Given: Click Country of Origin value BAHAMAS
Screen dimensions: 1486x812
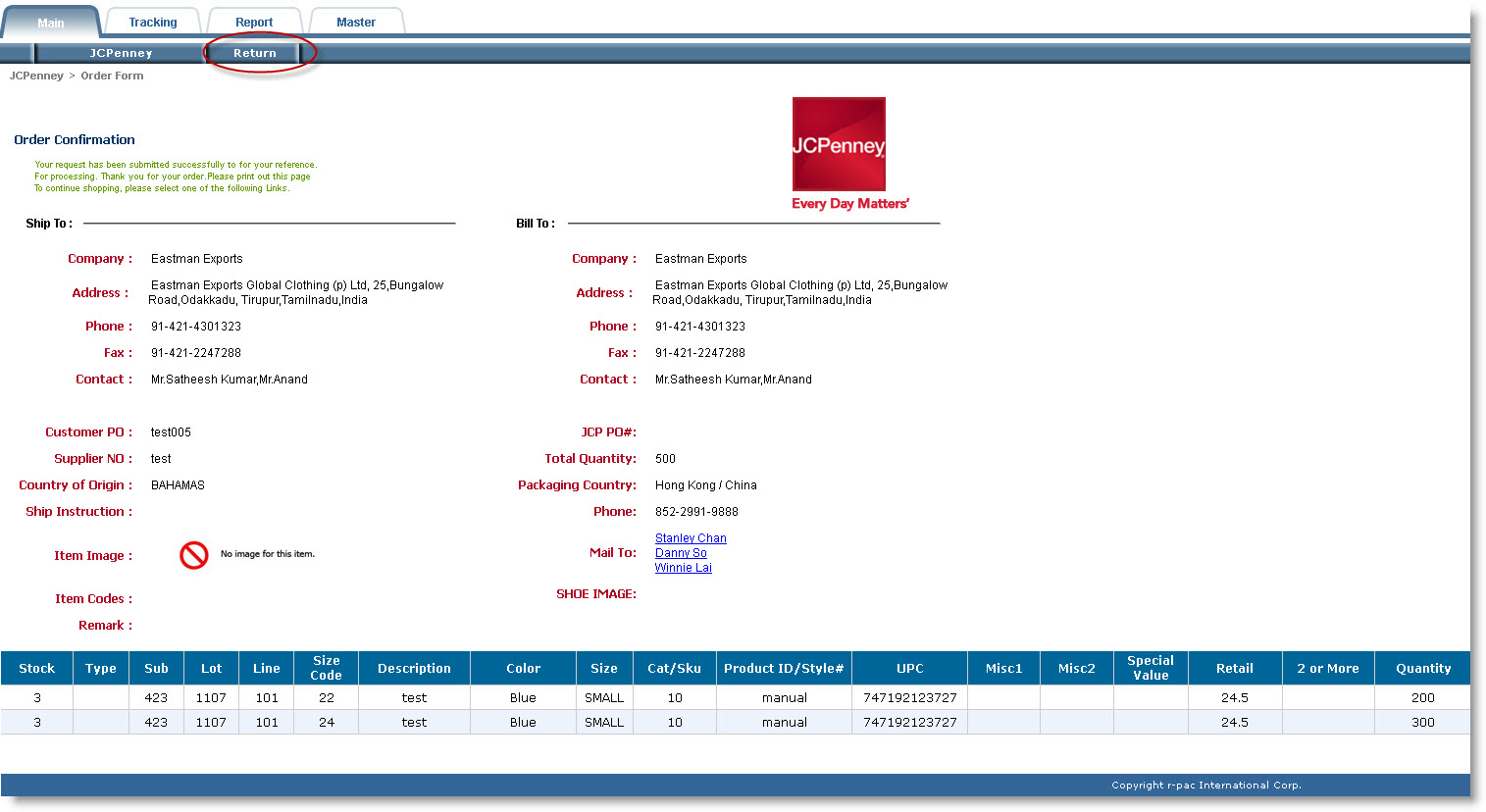Looking at the screenshot, I should click(x=178, y=485).
